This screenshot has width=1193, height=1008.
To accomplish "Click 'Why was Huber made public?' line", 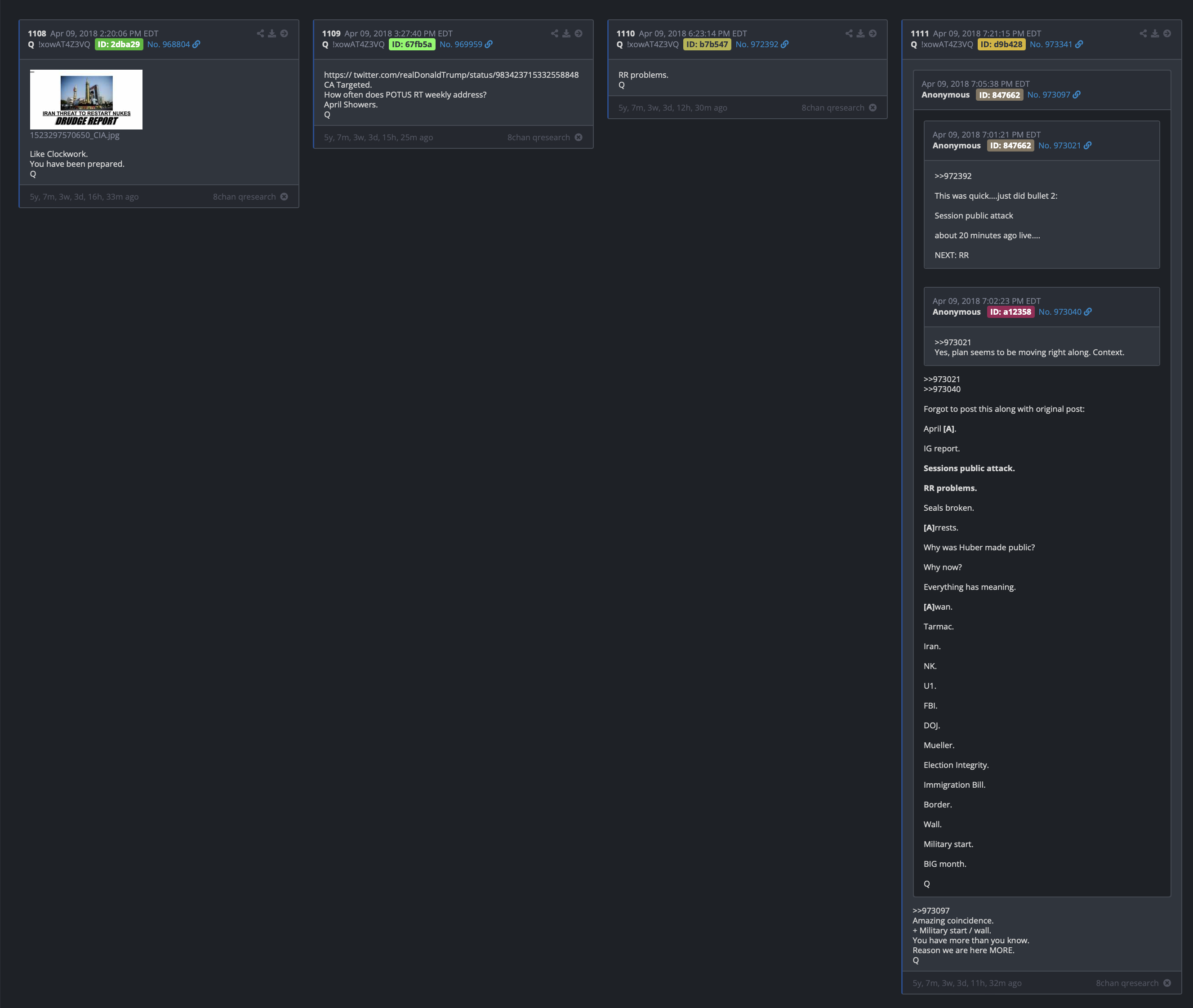I will click(x=979, y=548).
